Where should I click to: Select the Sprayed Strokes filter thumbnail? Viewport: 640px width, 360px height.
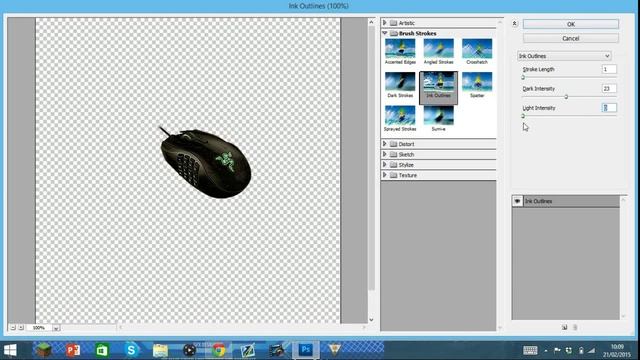[x=400, y=118]
